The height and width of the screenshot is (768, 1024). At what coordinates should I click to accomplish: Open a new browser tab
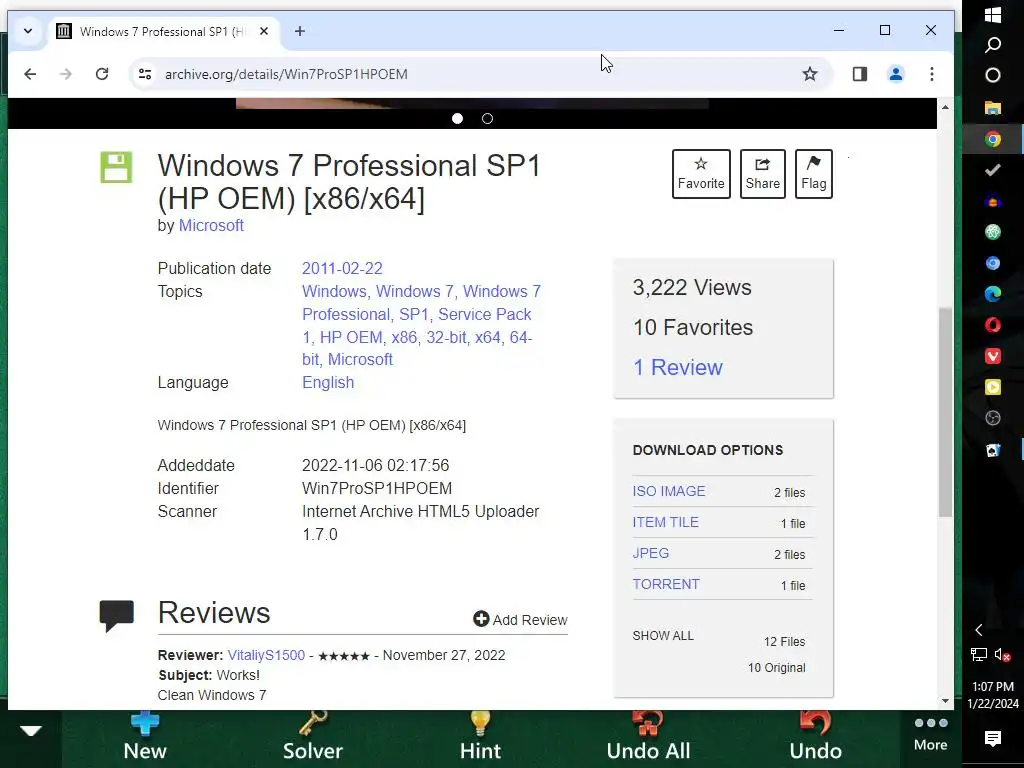(x=300, y=31)
